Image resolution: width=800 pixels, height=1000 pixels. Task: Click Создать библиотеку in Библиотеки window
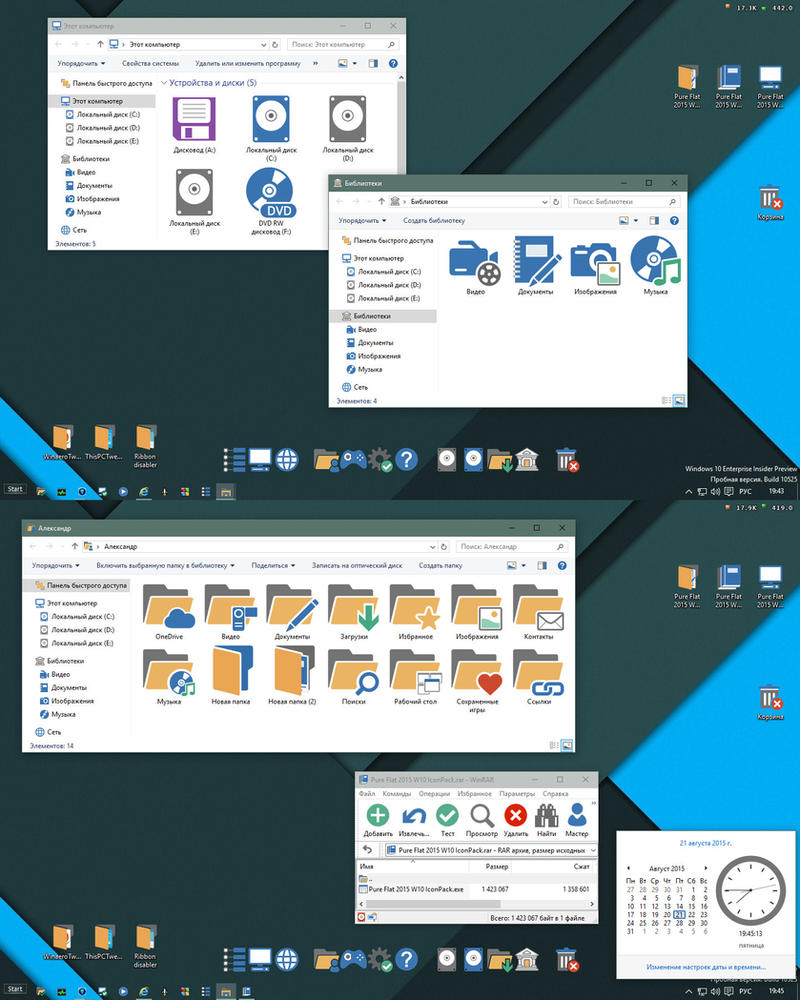434,220
